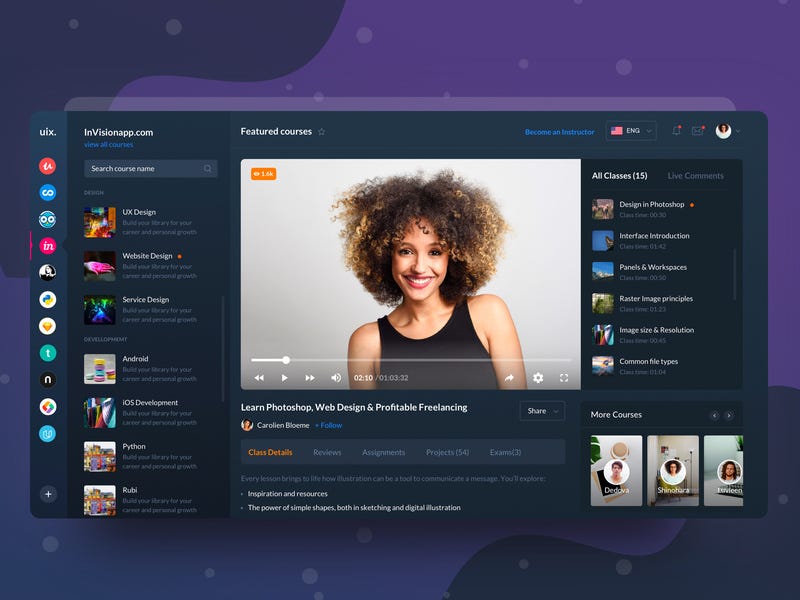
Task: Fast-forward the video
Action: [x=310, y=378]
